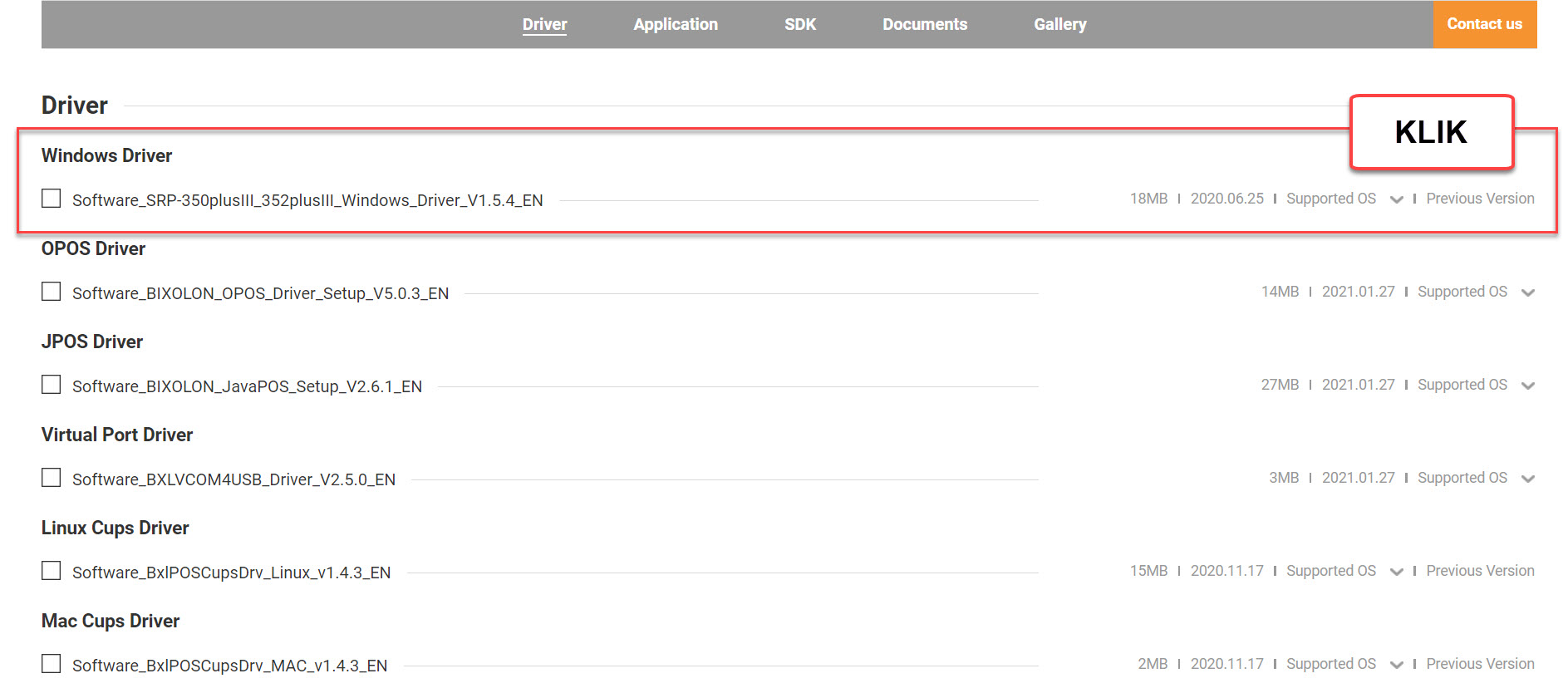Viewport: 1568px width, 693px height.
Task: Check the BIXOLON JavaPOS Setup checkbox
Action: (52, 385)
